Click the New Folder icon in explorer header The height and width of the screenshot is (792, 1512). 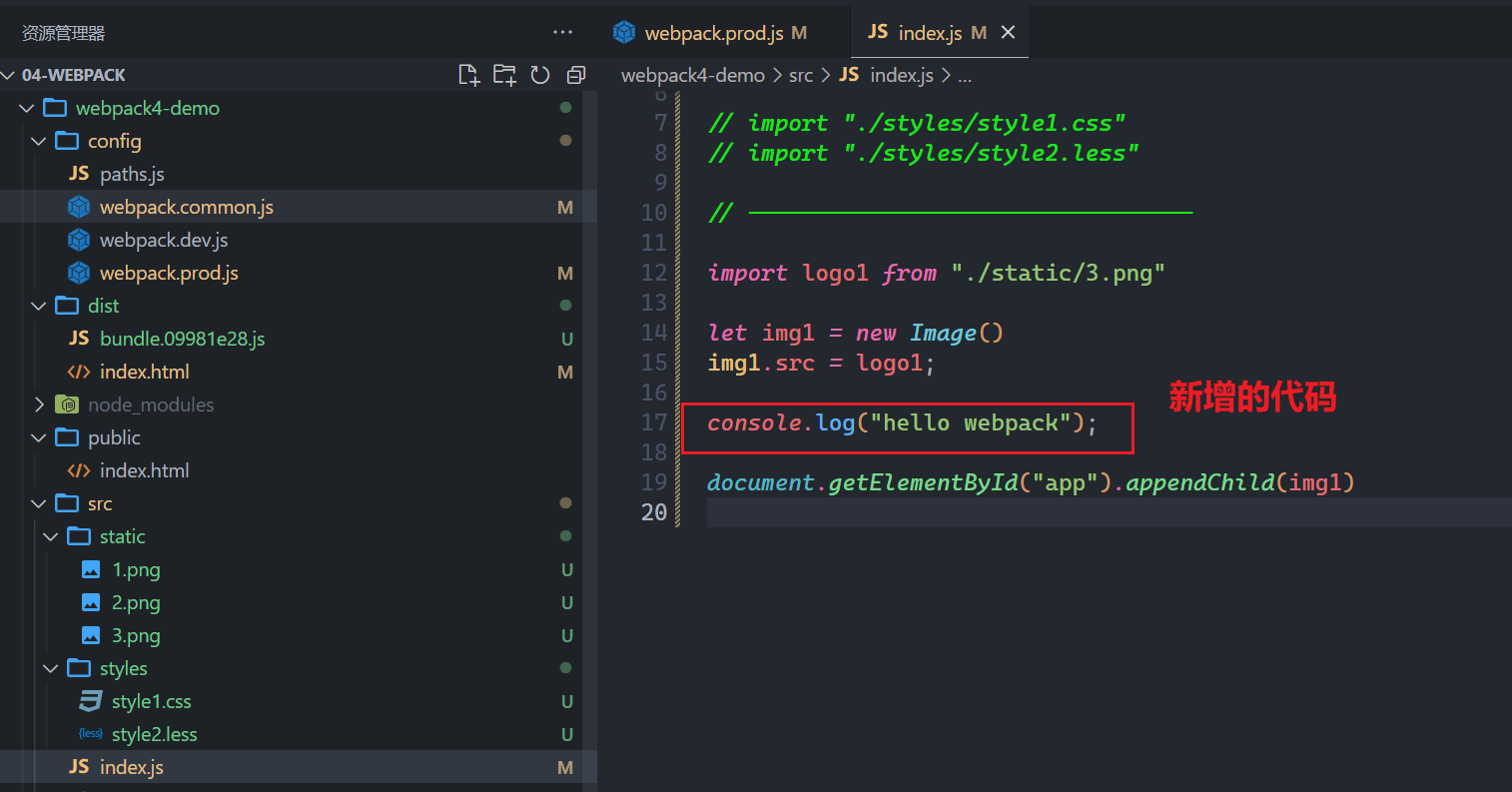tap(504, 75)
